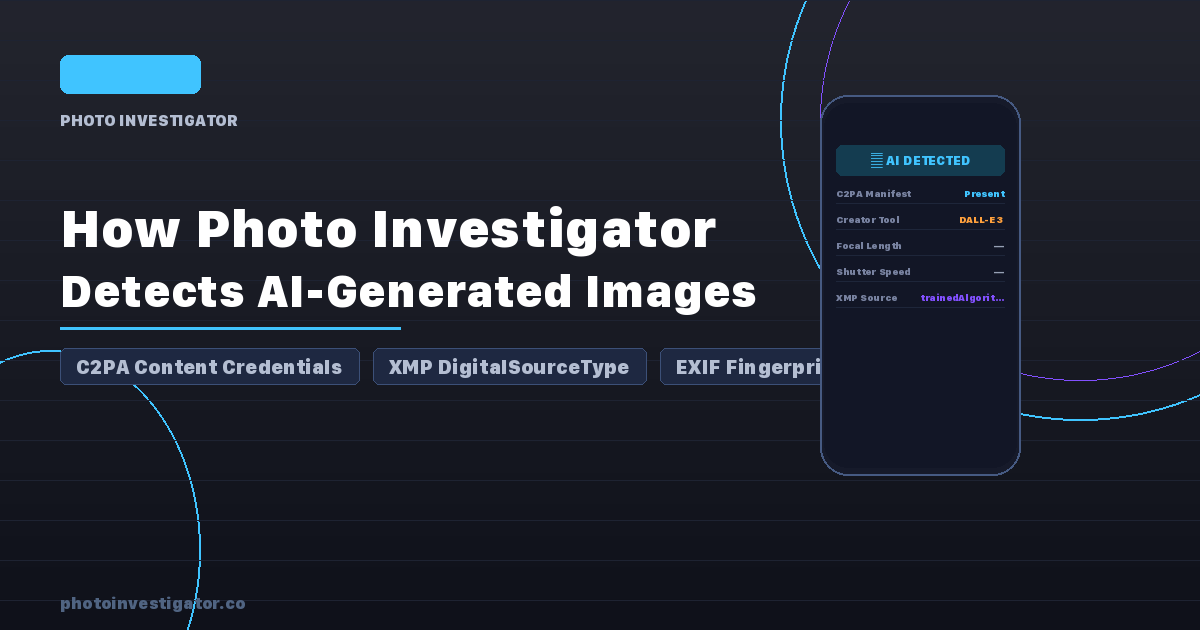Click the Focal Length row label
The width and height of the screenshot is (1200, 630).
click(869, 246)
